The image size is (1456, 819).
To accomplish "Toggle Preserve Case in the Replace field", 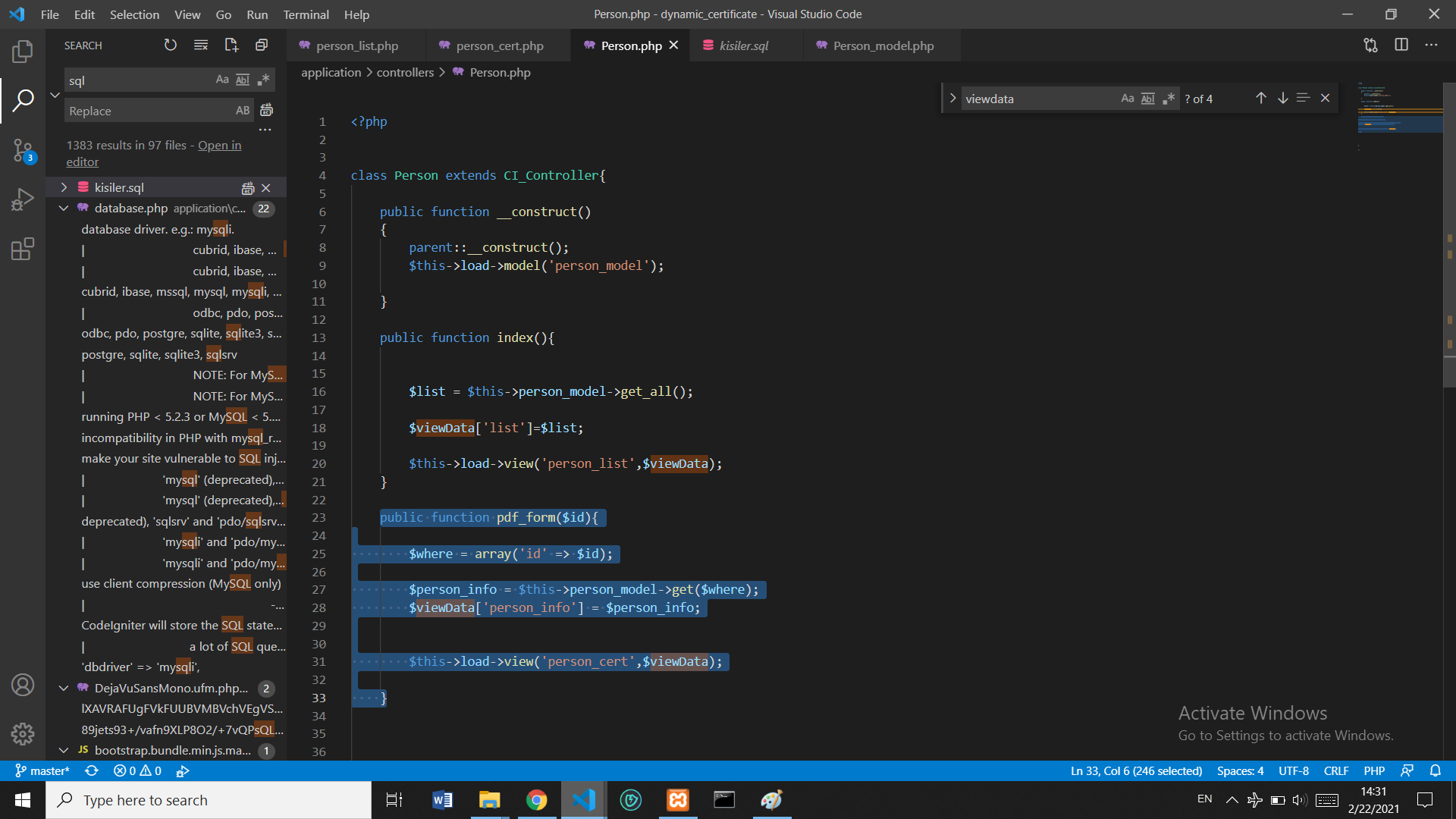I will (243, 110).
